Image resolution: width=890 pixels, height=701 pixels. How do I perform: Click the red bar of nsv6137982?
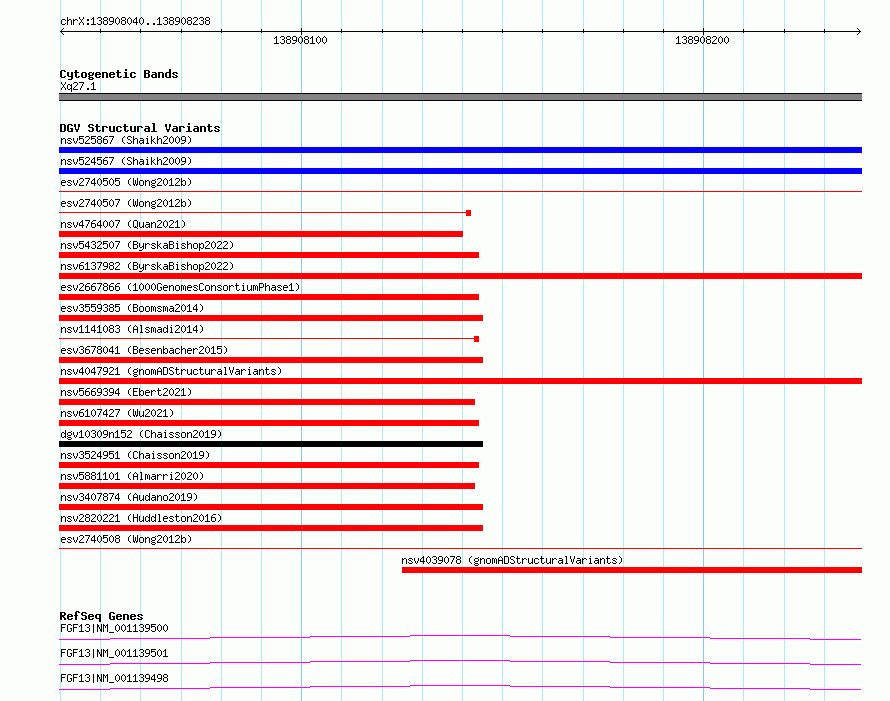(x=460, y=276)
